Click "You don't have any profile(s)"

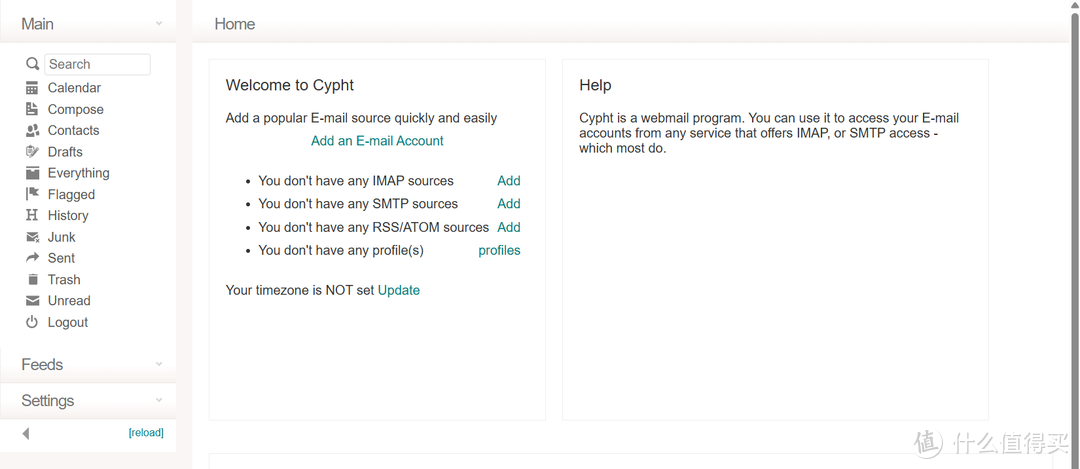341,251
